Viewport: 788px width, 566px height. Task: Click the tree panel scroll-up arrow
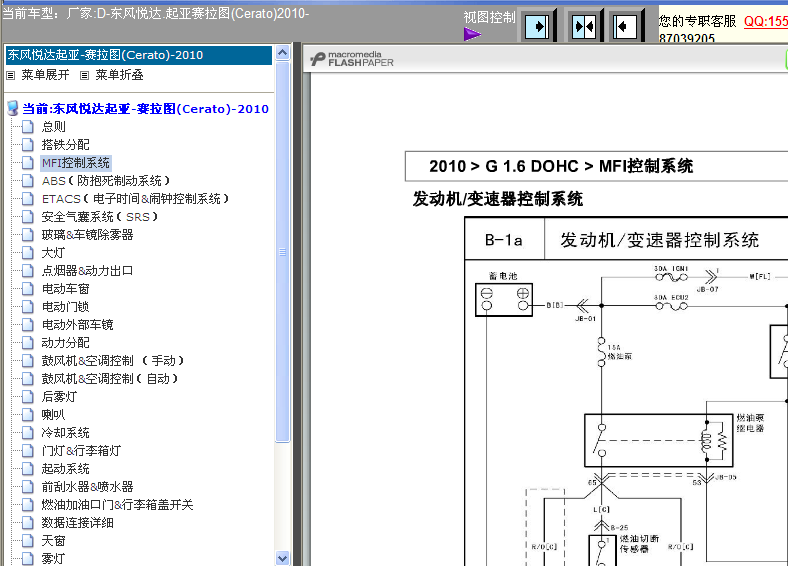[282, 53]
